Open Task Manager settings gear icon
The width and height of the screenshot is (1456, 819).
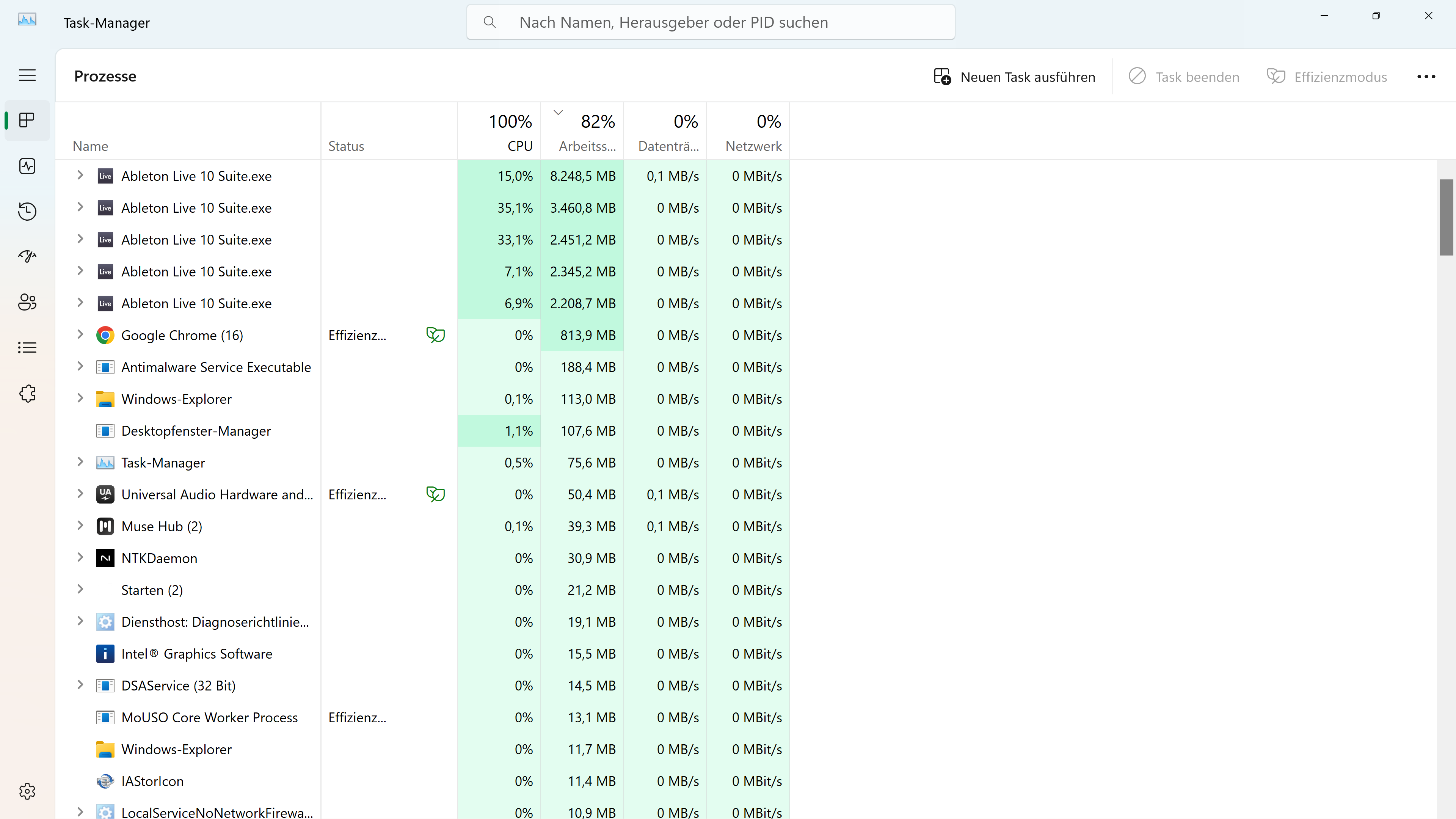coord(27,791)
